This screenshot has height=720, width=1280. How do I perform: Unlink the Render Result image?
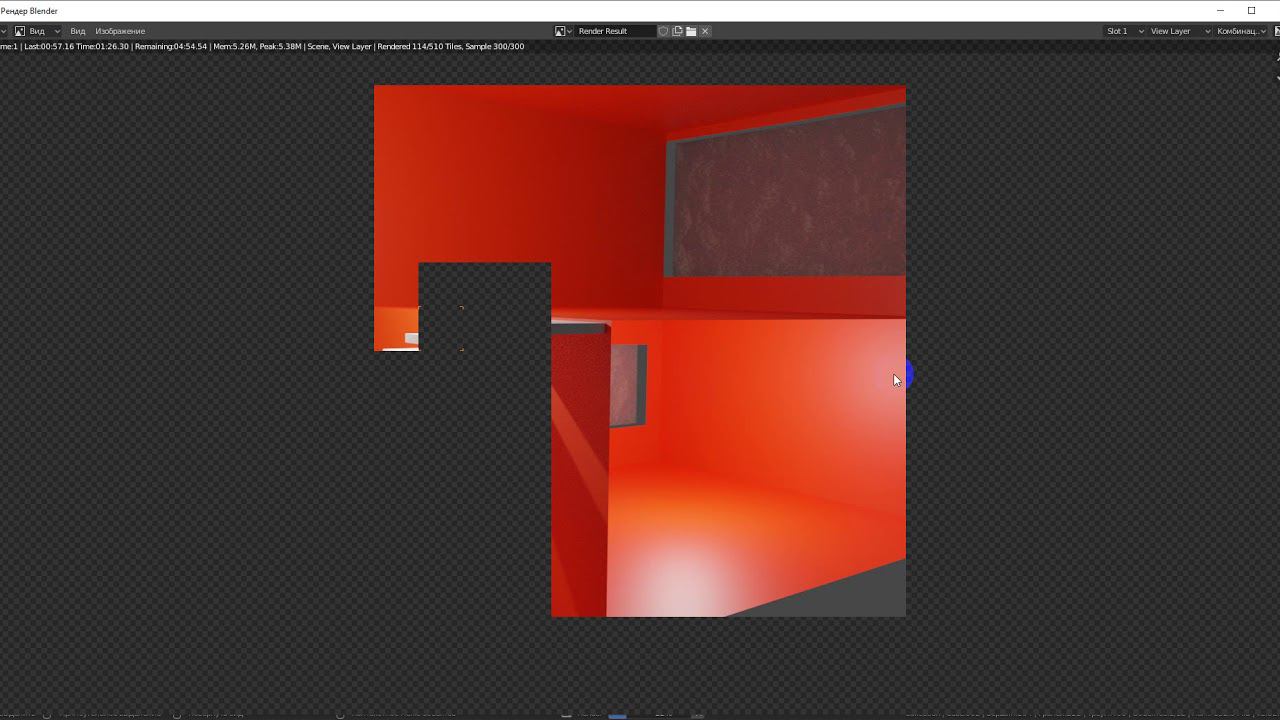[x=705, y=31]
